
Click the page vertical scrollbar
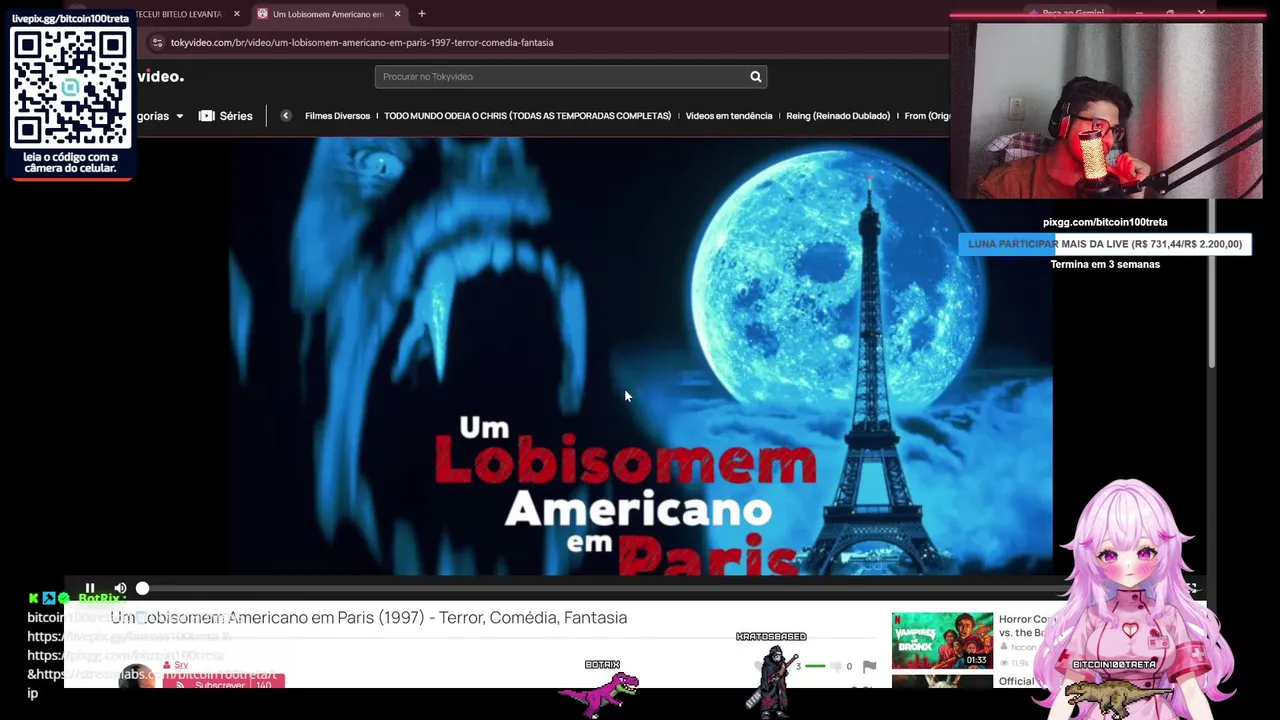tap(1210, 285)
